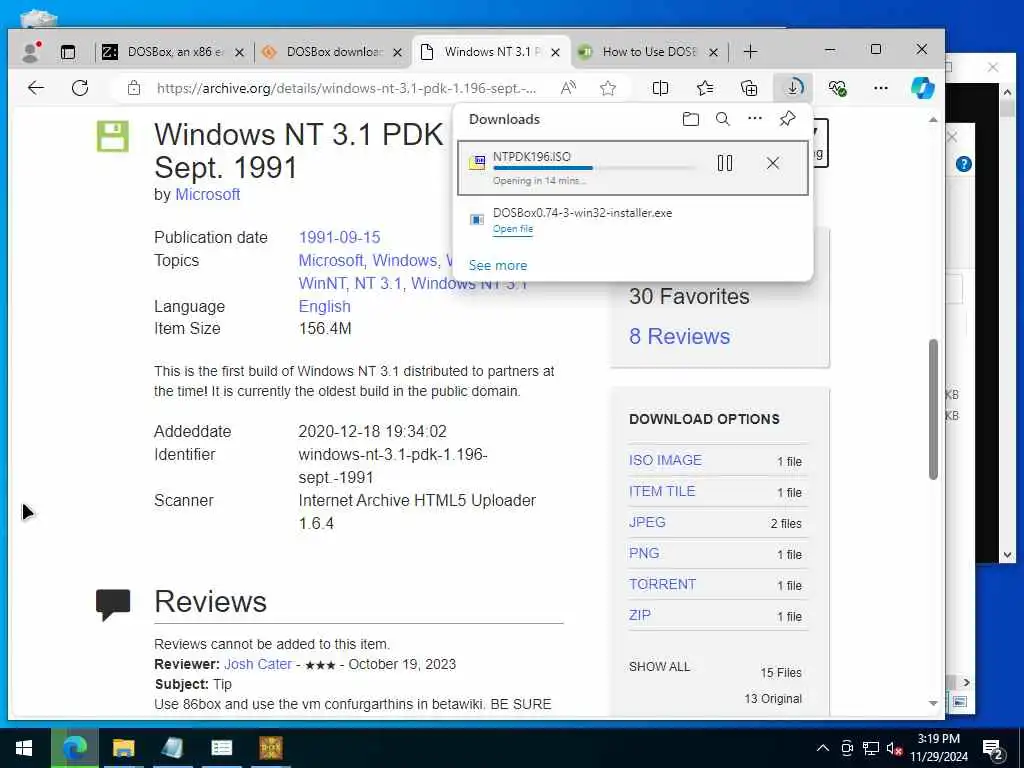
Task: Open the tab actions menu icon
Action: point(68,52)
